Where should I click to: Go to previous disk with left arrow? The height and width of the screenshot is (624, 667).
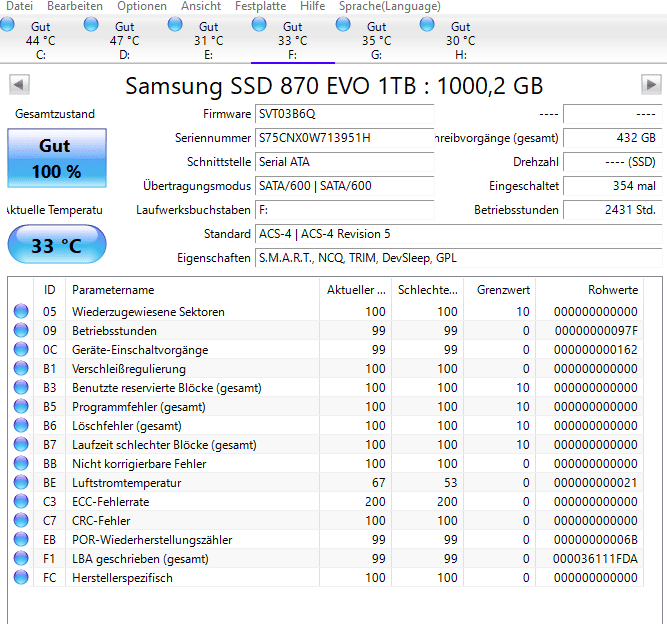point(19,85)
